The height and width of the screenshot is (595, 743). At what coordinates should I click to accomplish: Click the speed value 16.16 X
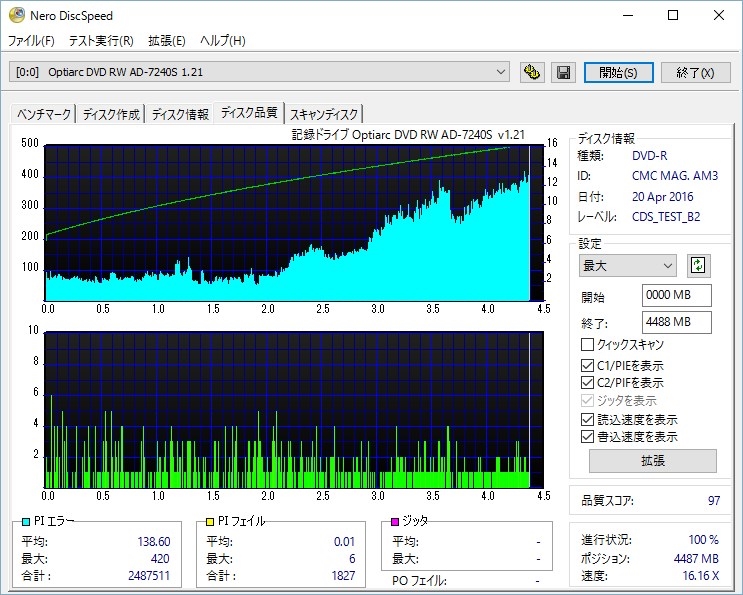point(700,576)
